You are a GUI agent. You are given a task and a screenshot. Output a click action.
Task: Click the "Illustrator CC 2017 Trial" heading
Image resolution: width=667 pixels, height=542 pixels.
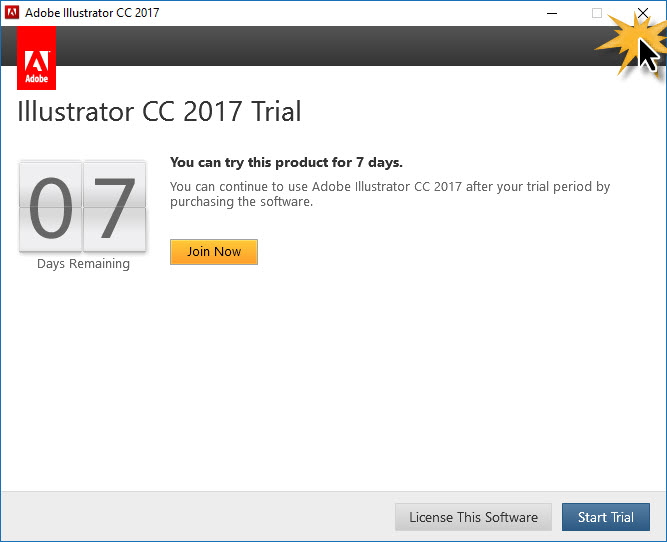tap(159, 111)
